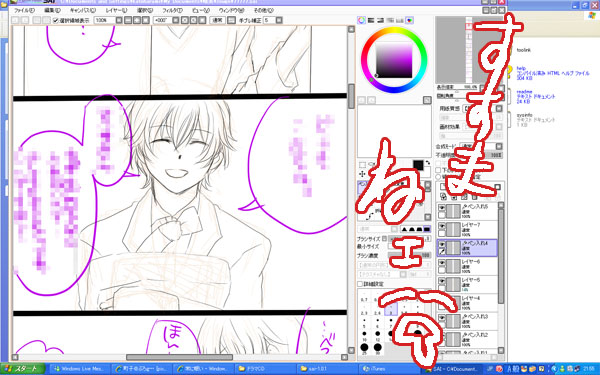The image size is (600, 375).
Task: Rotate the canvas counterclockwise
Action: pyautogui.click(x=185, y=20)
